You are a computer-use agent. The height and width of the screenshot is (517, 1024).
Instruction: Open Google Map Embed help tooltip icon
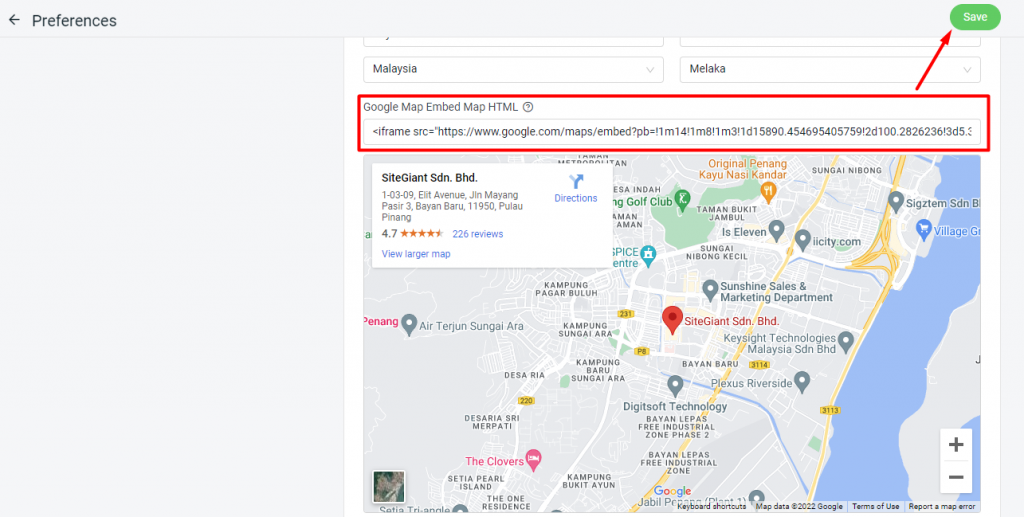(x=528, y=107)
